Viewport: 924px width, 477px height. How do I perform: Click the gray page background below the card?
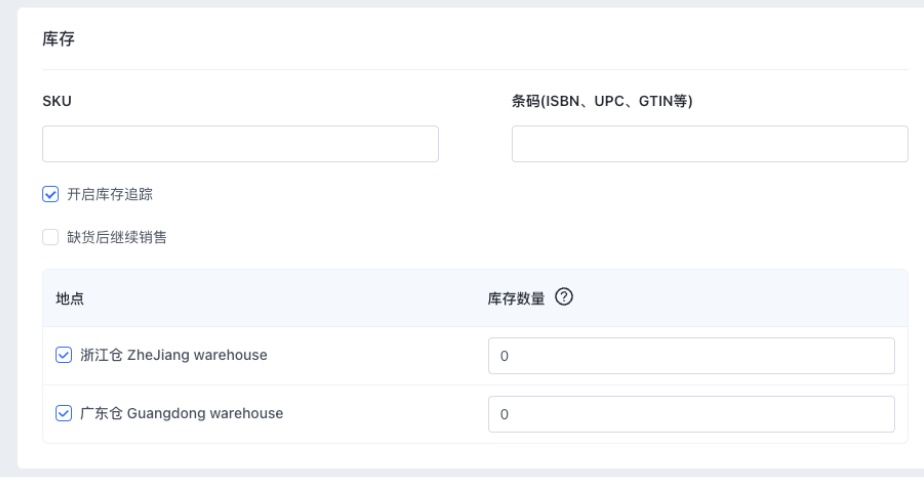[460, 472]
